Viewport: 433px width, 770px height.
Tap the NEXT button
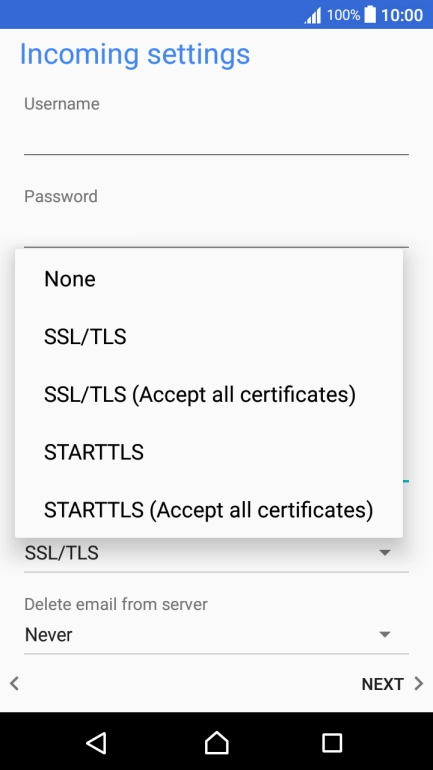click(x=382, y=684)
